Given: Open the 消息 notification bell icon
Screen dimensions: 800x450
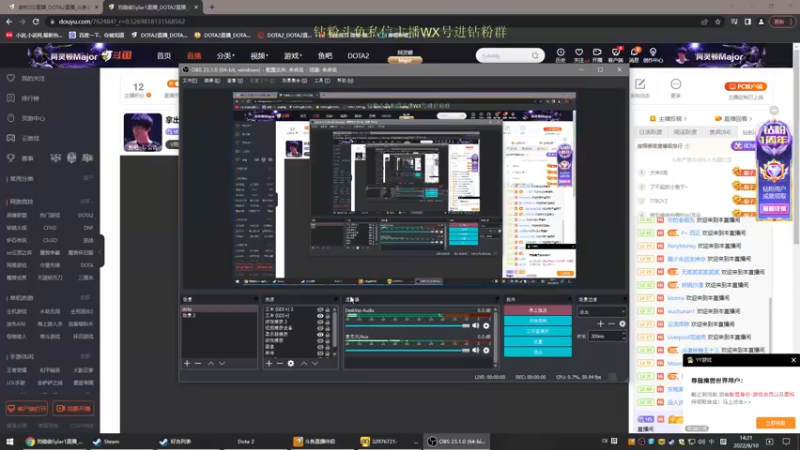Looking at the screenshot, I should coord(634,53).
